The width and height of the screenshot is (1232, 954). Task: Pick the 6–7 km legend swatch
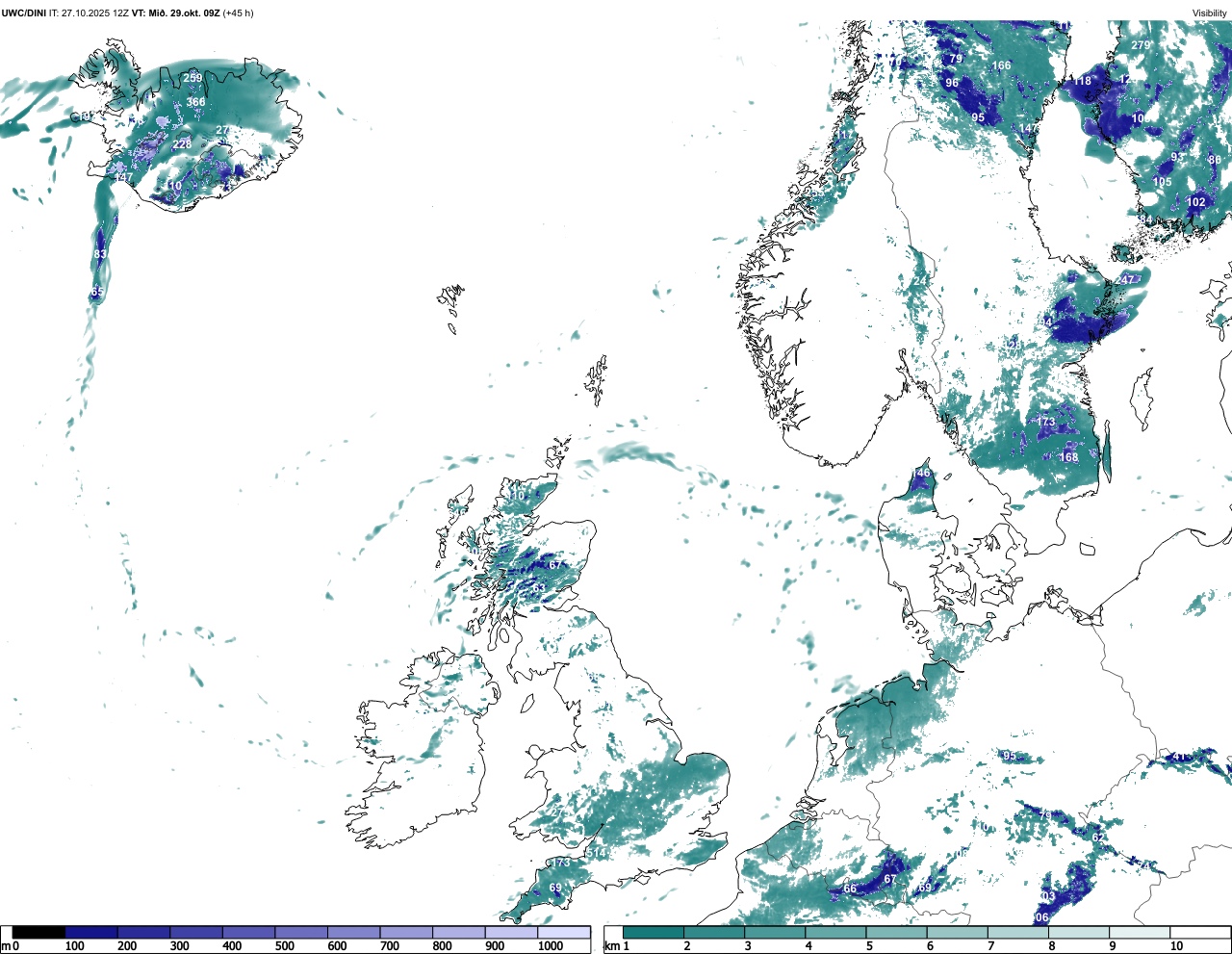pyautogui.click(x=957, y=932)
